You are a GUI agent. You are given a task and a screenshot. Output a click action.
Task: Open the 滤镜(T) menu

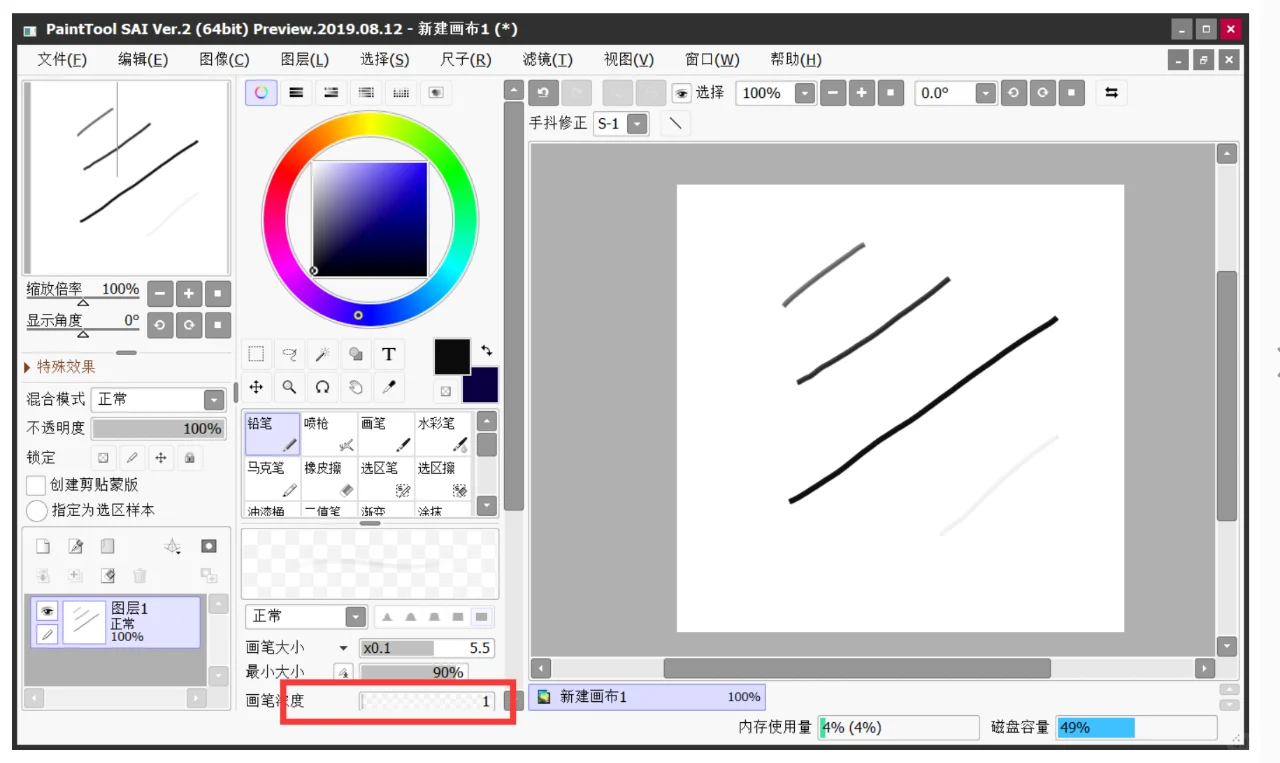548,60
